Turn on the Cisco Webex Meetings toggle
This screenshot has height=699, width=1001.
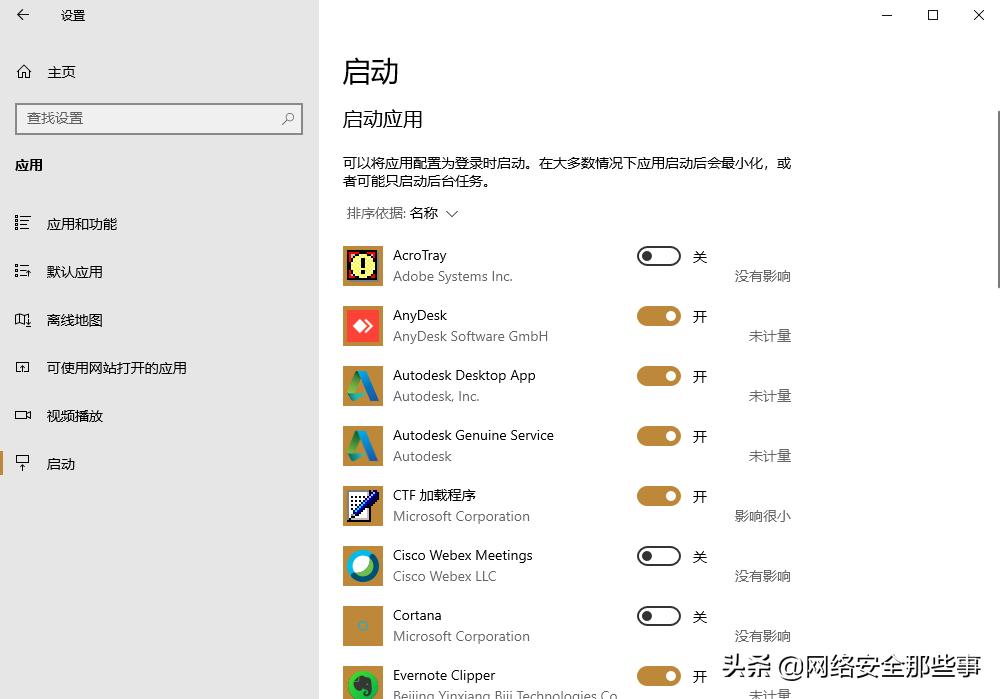click(657, 556)
